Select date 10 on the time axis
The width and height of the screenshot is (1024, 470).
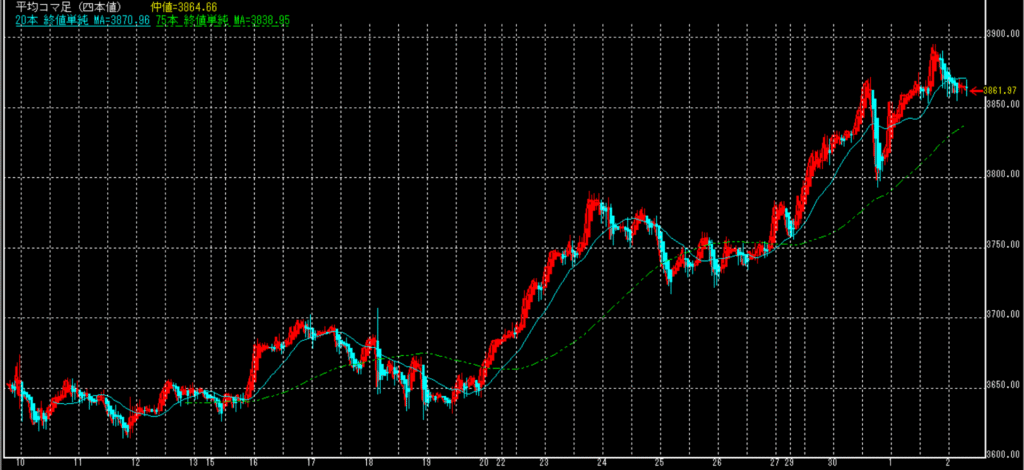pyautogui.click(x=21, y=464)
